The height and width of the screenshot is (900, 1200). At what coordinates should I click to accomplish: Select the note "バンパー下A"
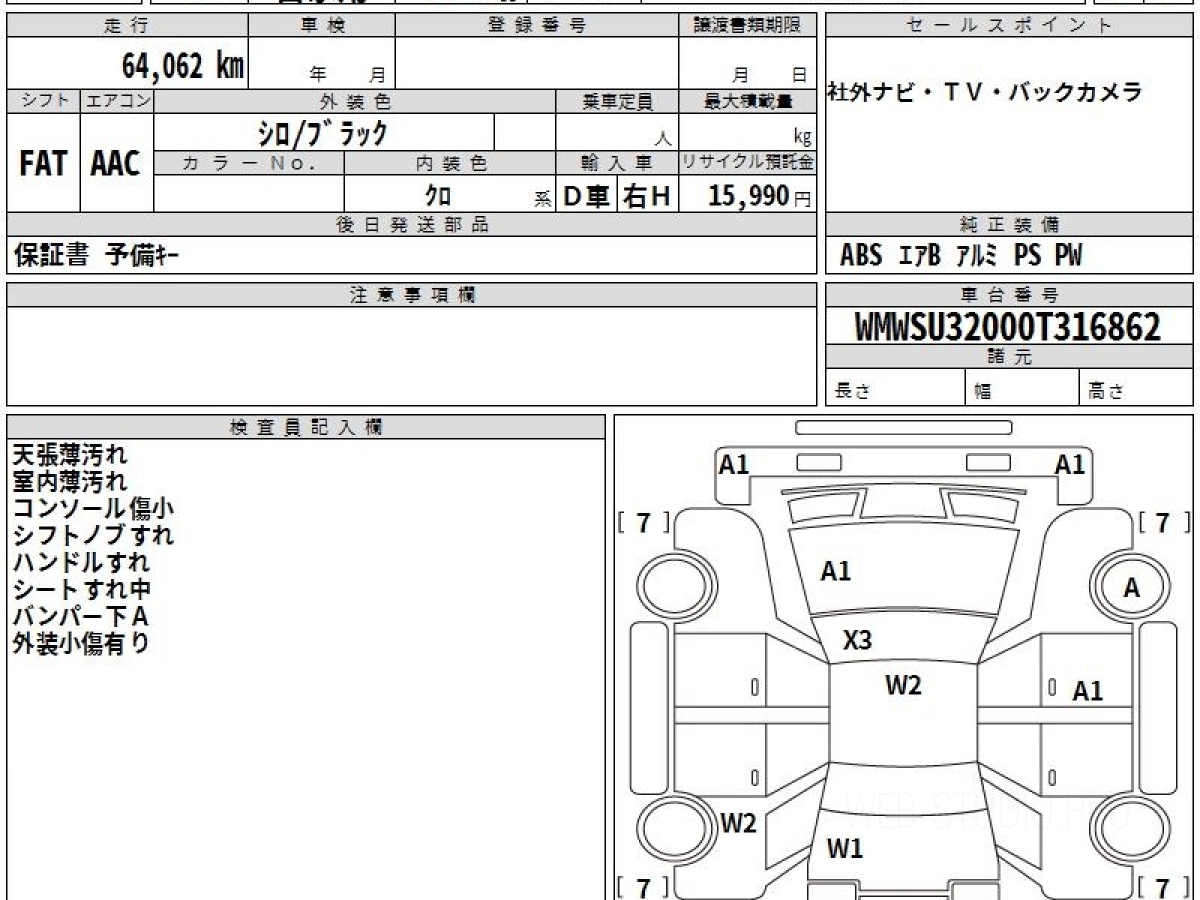[x=80, y=616]
